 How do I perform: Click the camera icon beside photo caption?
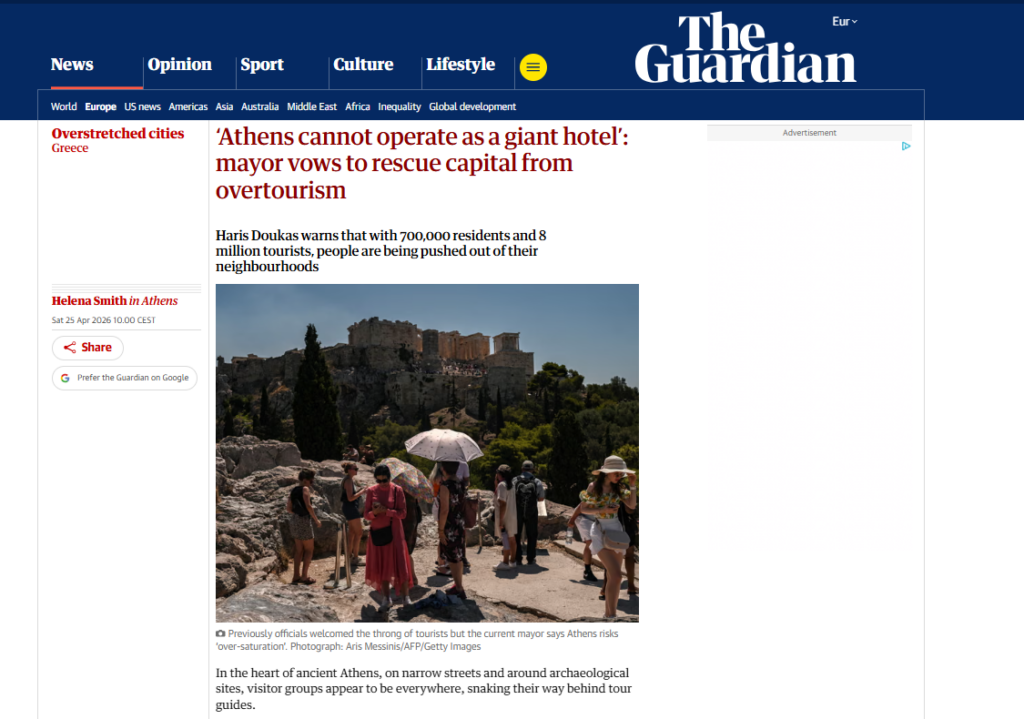[x=221, y=633]
